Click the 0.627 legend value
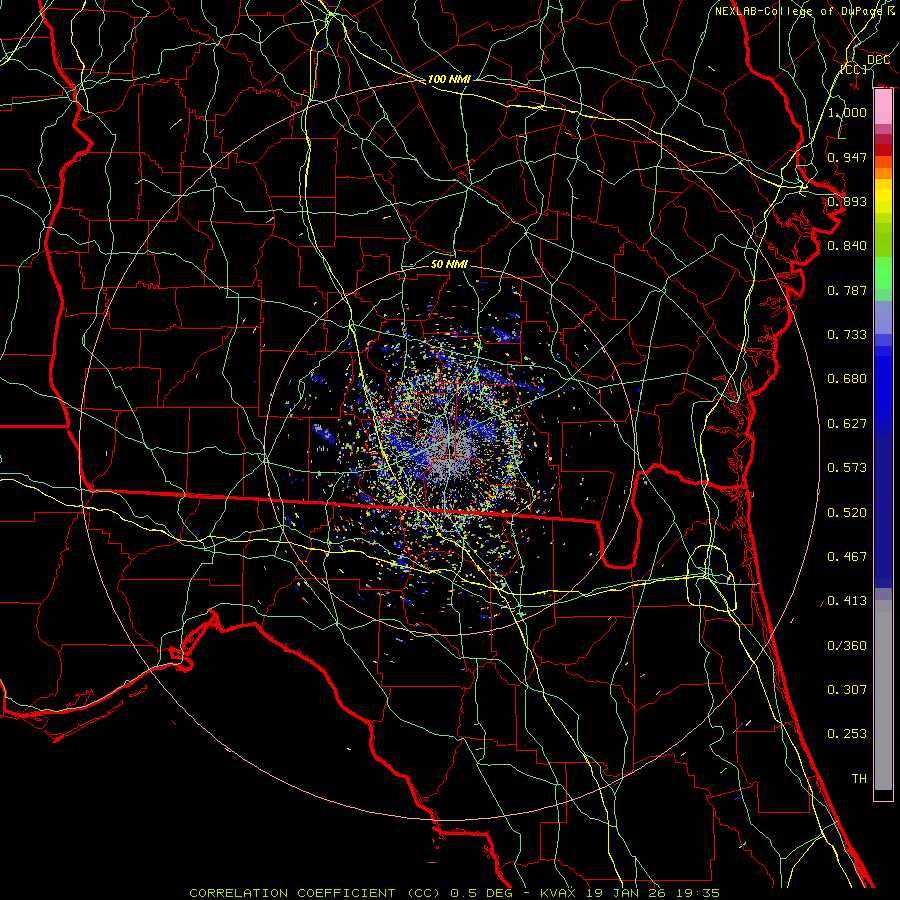The image size is (900, 900). pyautogui.click(x=847, y=424)
